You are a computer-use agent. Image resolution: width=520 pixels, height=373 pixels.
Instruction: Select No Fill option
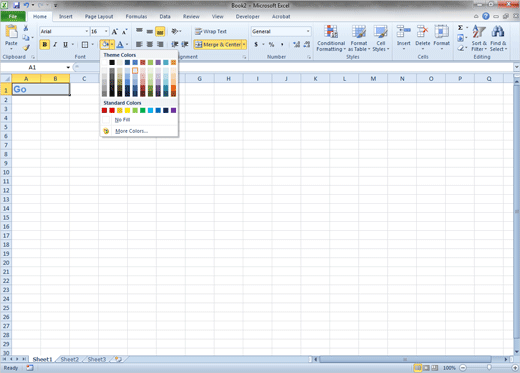[122, 120]
